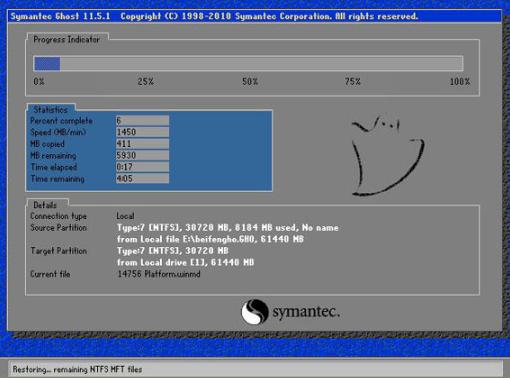This screenshot has height=378, width=510.
Task: Click the Details panel title
Action: pyautogui.click(x=45, y=205)
